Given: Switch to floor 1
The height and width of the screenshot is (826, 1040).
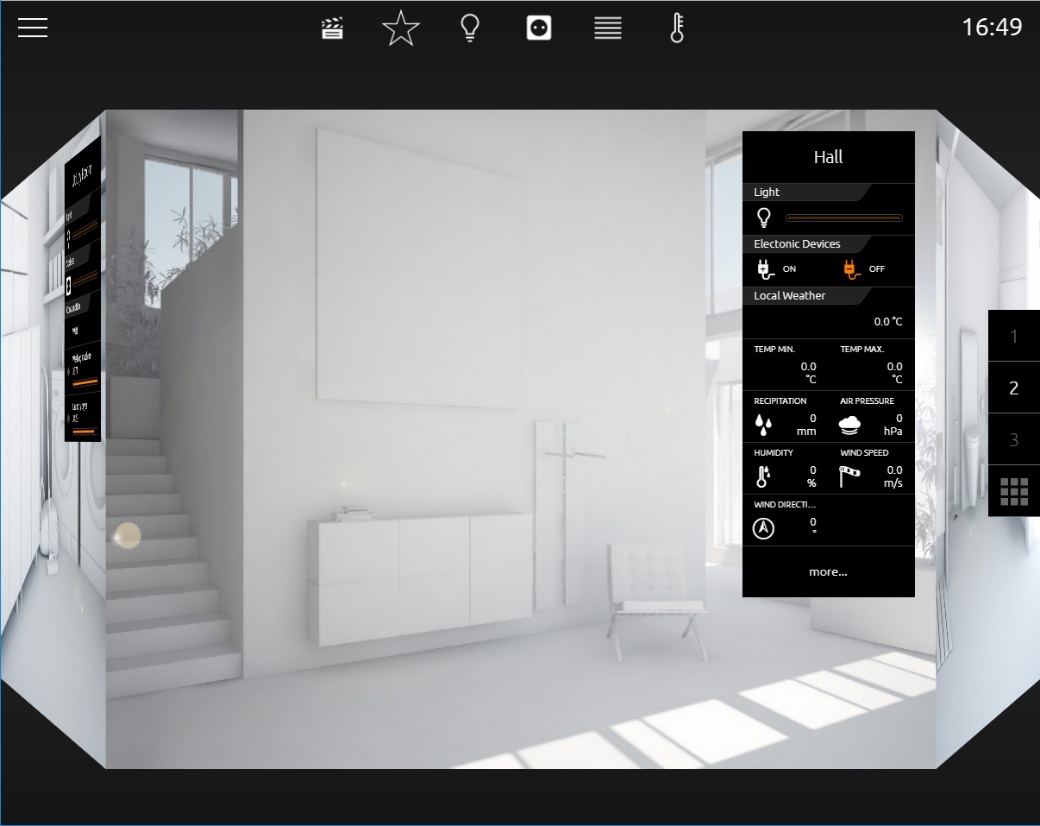Looking at the screenshot, I should pyautogui.click(x=1014, y=336).
